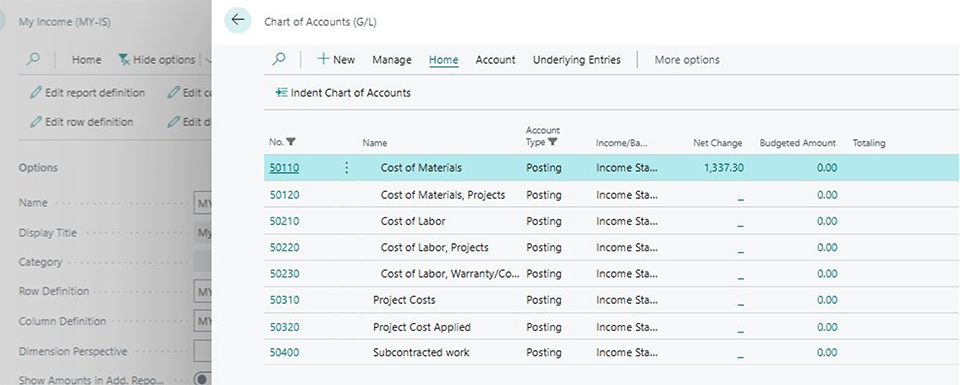Open the Manage menu
The height and width of the screenshot is (385, 960).
pyautogui.click(x=392, y=60)
